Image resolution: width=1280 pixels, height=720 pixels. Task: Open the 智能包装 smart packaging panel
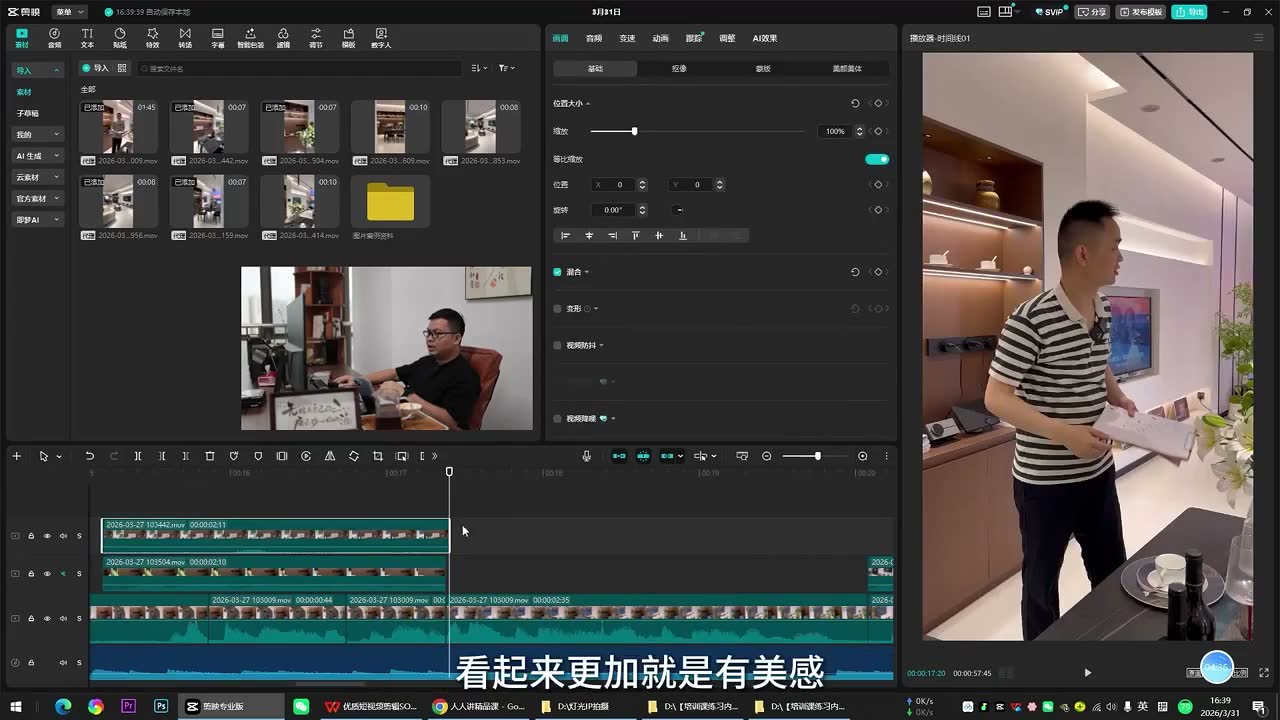tap(250, 38)
